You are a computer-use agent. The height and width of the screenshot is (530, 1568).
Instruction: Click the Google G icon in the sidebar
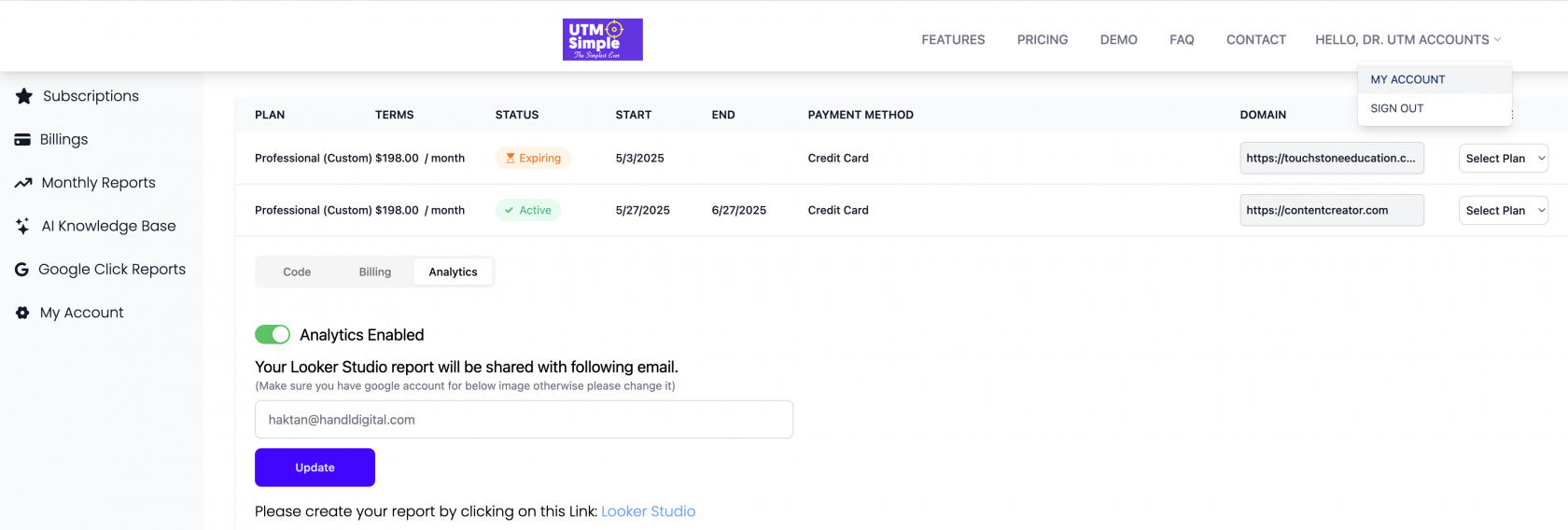[21, 270]
